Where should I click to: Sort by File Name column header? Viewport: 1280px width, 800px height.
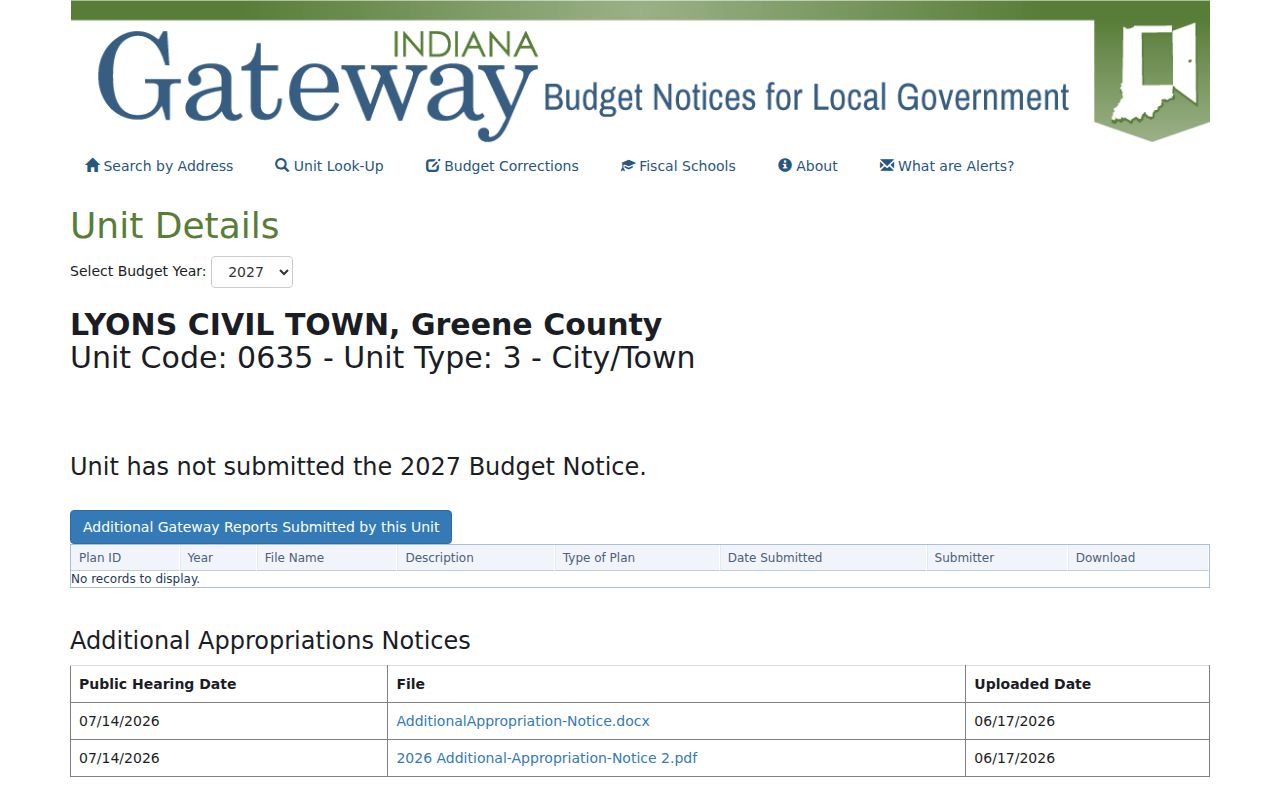tap(294, 558)
